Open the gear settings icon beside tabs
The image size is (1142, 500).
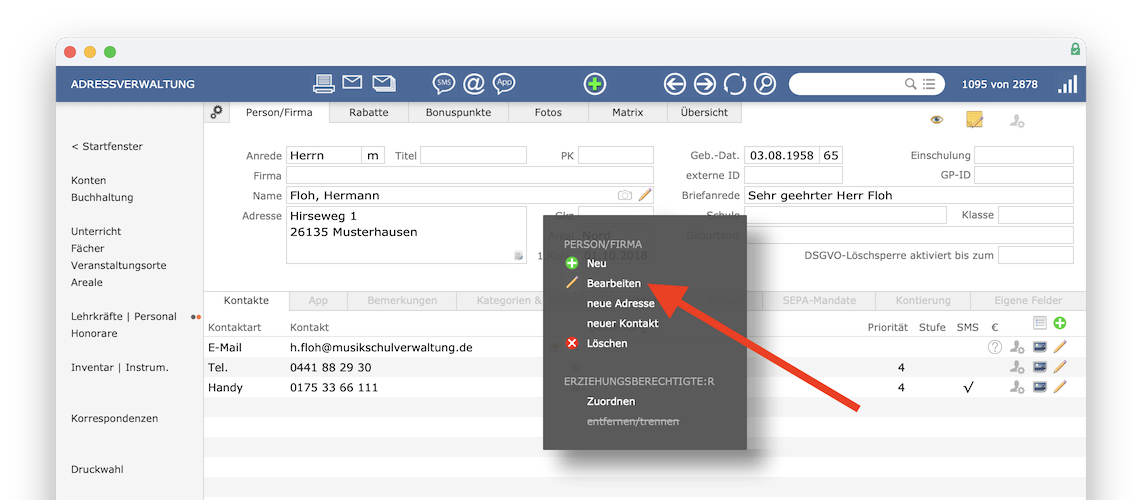coord(216,112)
